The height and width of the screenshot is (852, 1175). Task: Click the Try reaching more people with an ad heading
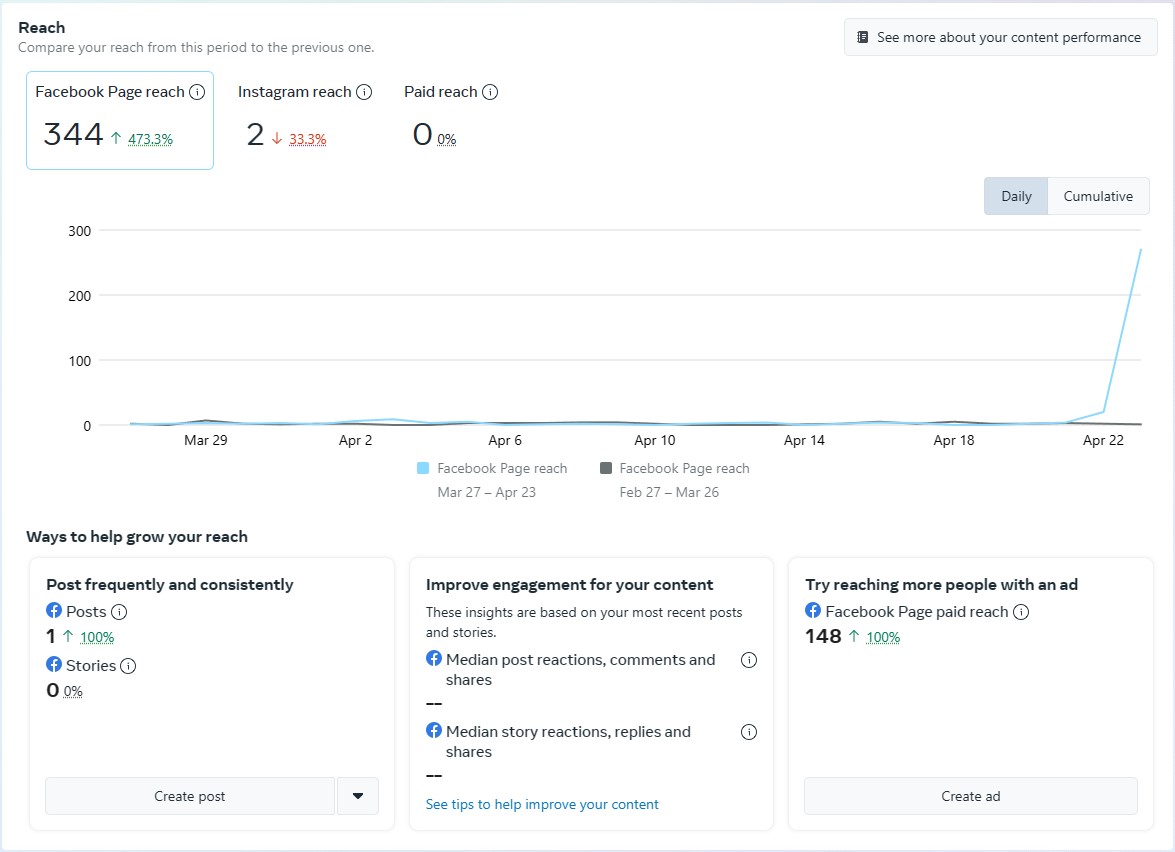[941, 584]
